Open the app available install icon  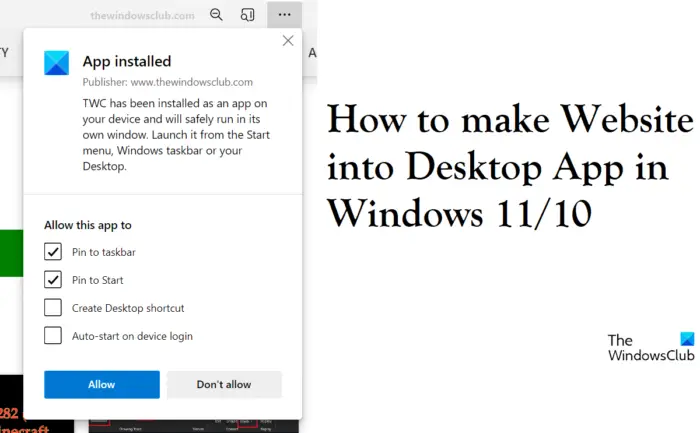click(247, 15)
